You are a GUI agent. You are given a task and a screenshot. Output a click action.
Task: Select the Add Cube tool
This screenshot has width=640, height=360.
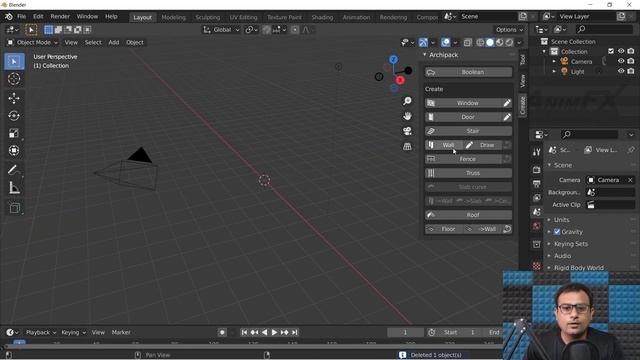tap(14, 208)
